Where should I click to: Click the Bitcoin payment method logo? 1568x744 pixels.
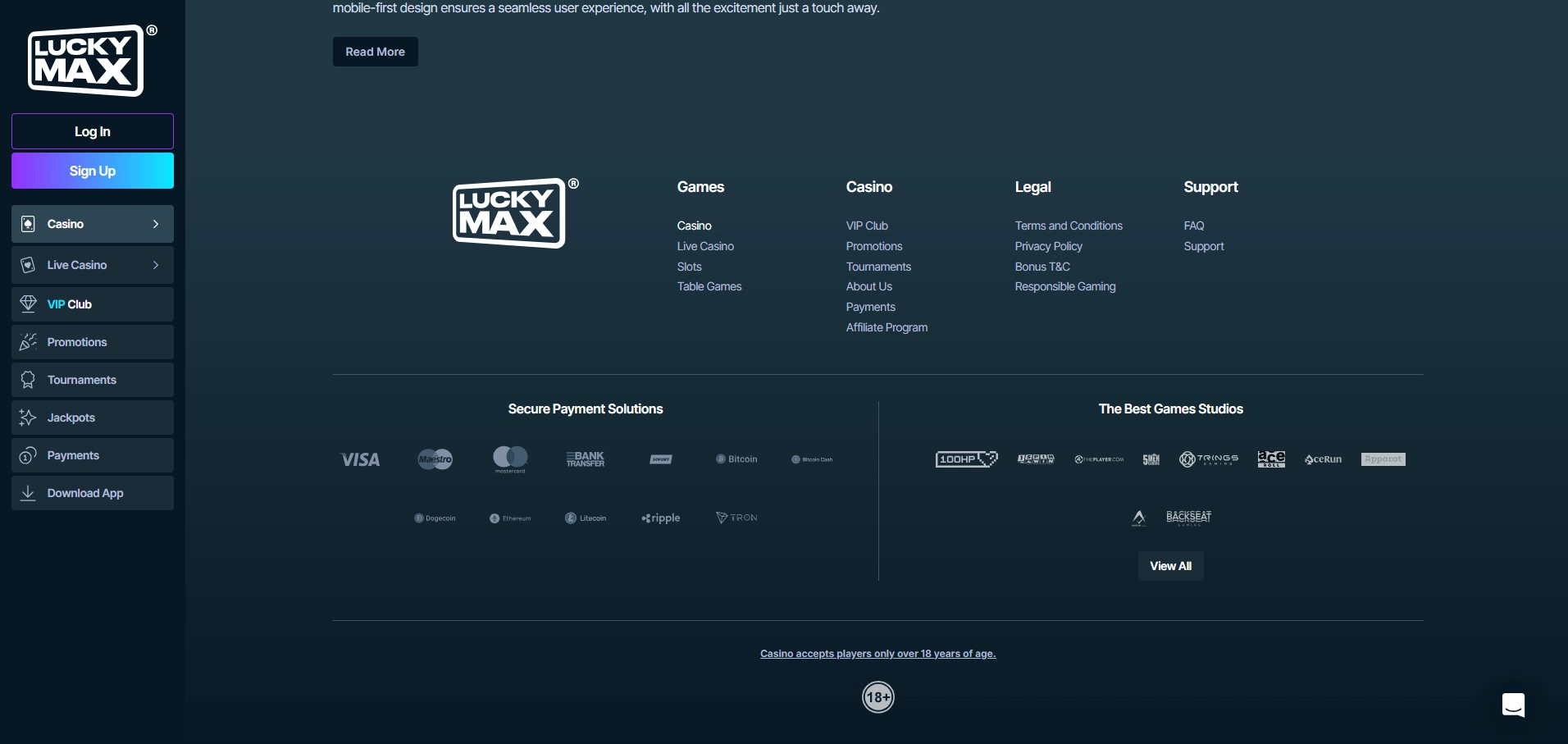click(x=736, y=459)
